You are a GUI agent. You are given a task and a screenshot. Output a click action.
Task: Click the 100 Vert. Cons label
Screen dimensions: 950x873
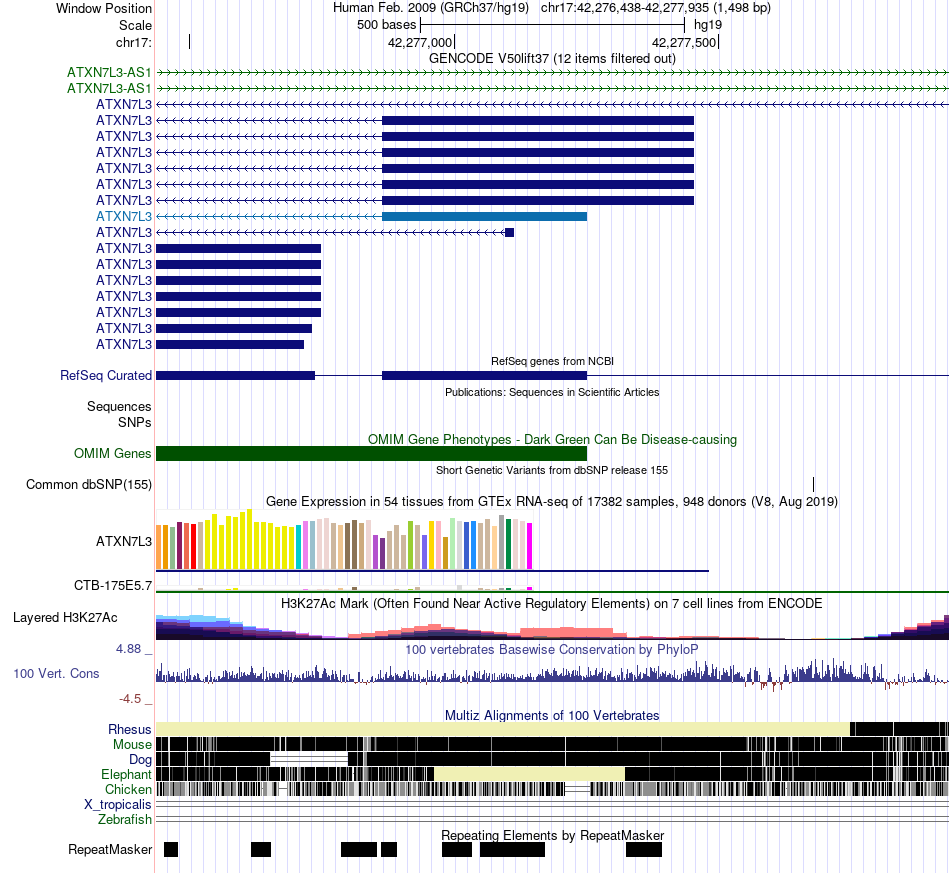coord(56,674)
